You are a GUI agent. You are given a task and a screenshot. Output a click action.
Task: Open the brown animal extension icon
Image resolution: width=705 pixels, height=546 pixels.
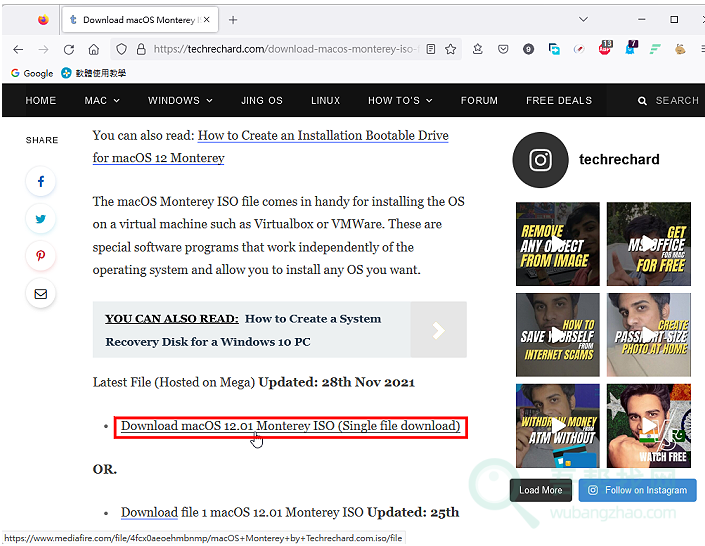click(680, 49)
